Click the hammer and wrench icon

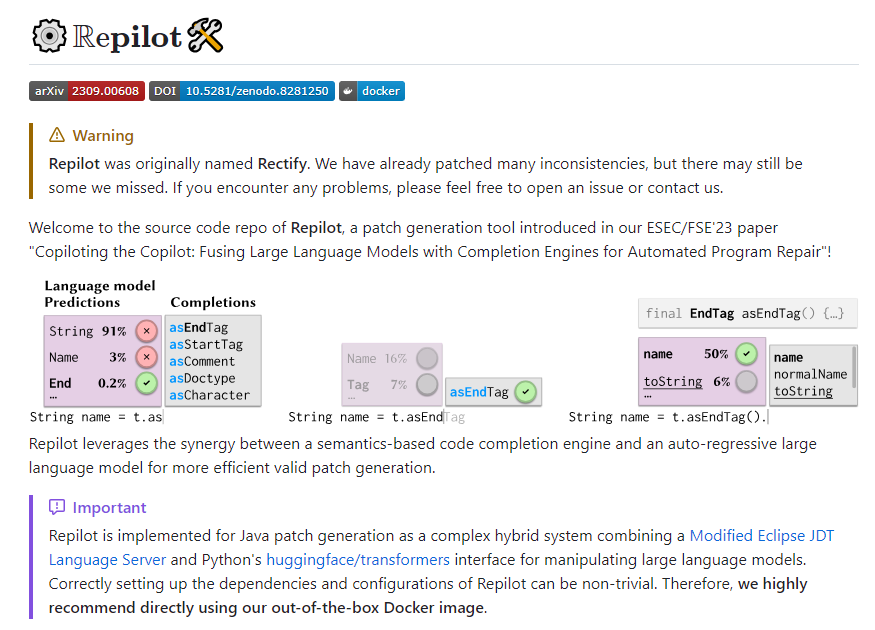(205, 36)
